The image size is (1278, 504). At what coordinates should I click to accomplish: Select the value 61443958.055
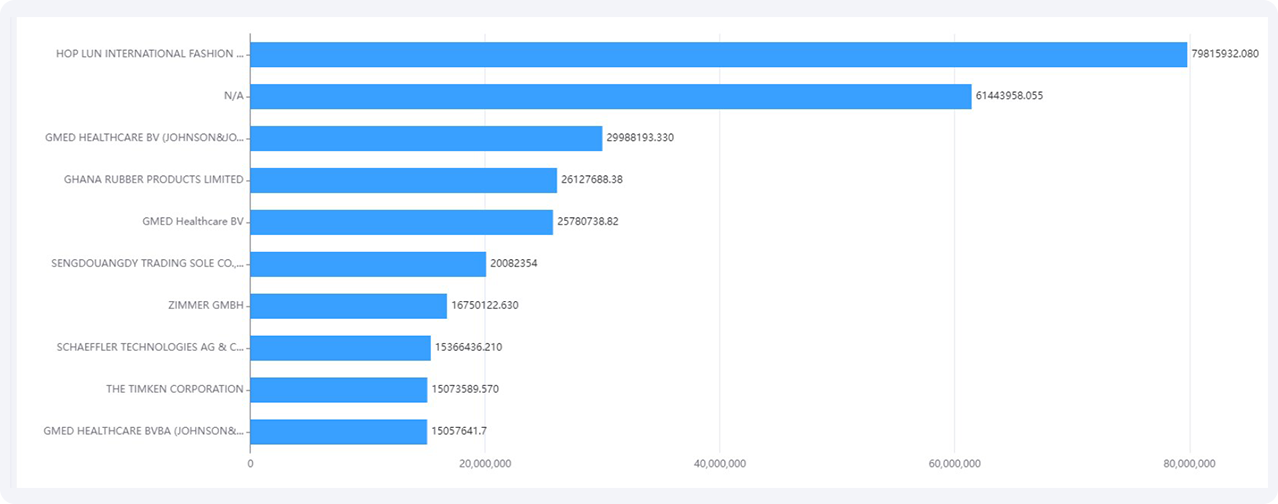pyautogui.click(x=1009, y=96)
